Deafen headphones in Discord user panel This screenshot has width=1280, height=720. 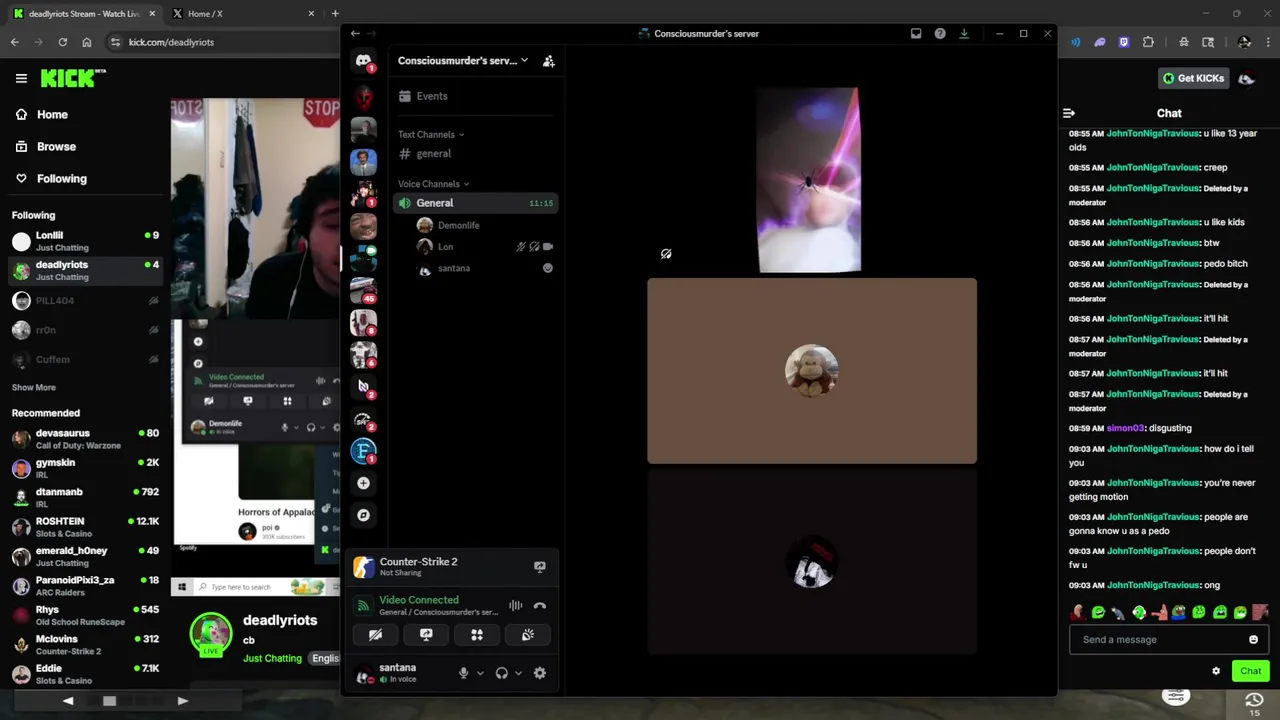tap(502, 673)
